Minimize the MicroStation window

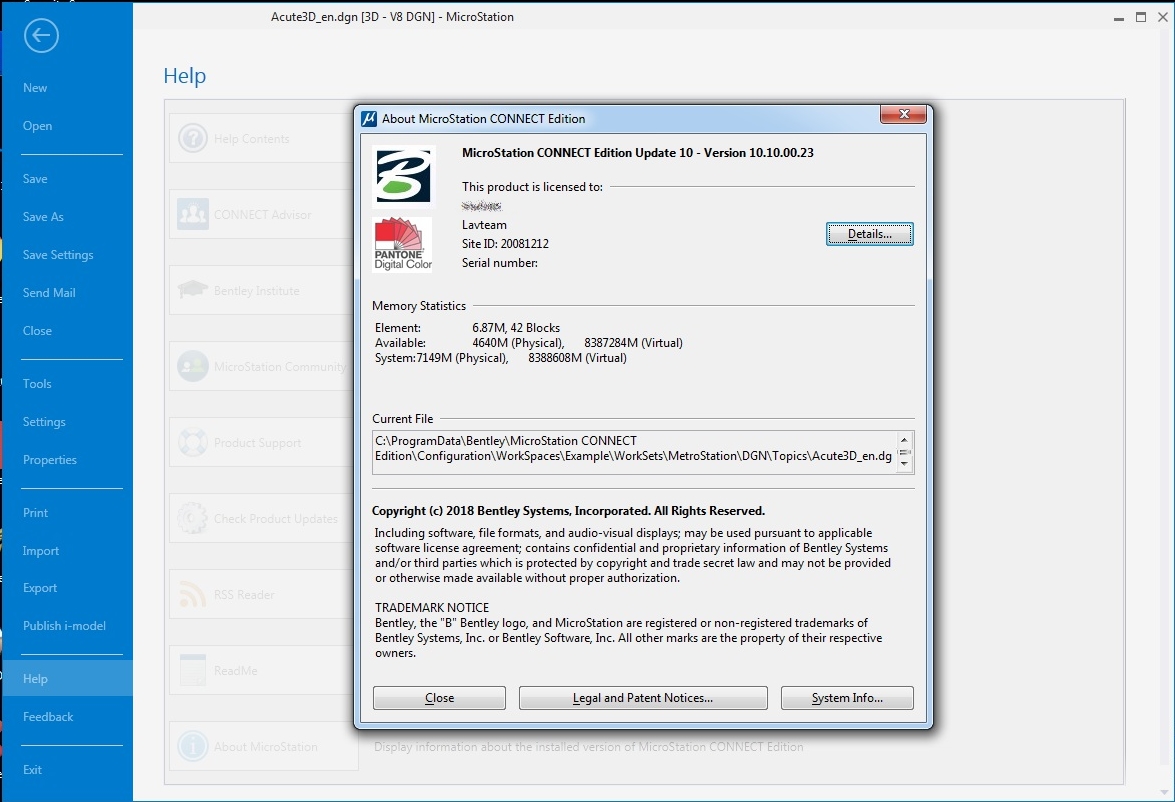(1119, 17)
